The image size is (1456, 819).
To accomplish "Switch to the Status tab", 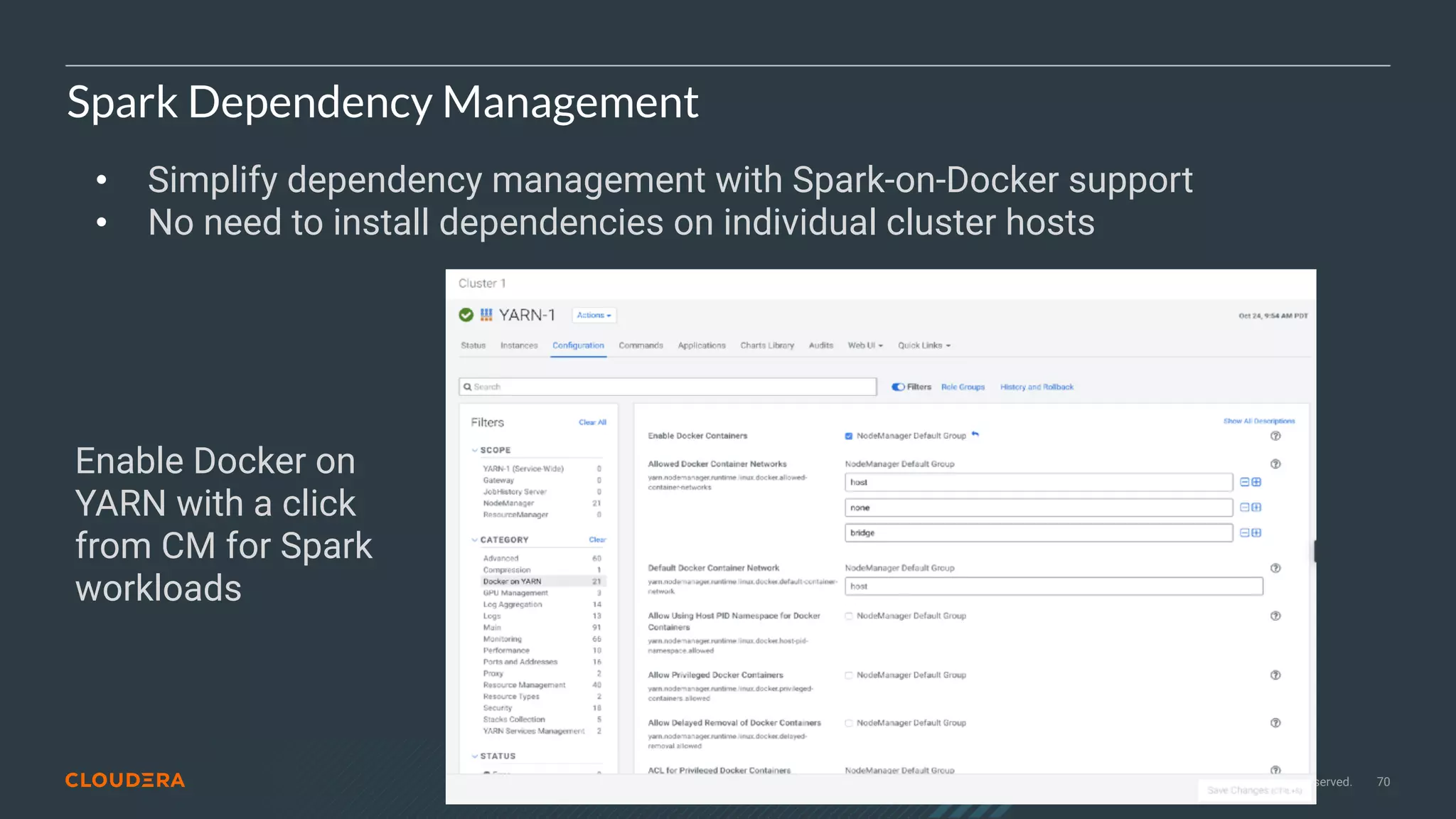I will point(473,346).
